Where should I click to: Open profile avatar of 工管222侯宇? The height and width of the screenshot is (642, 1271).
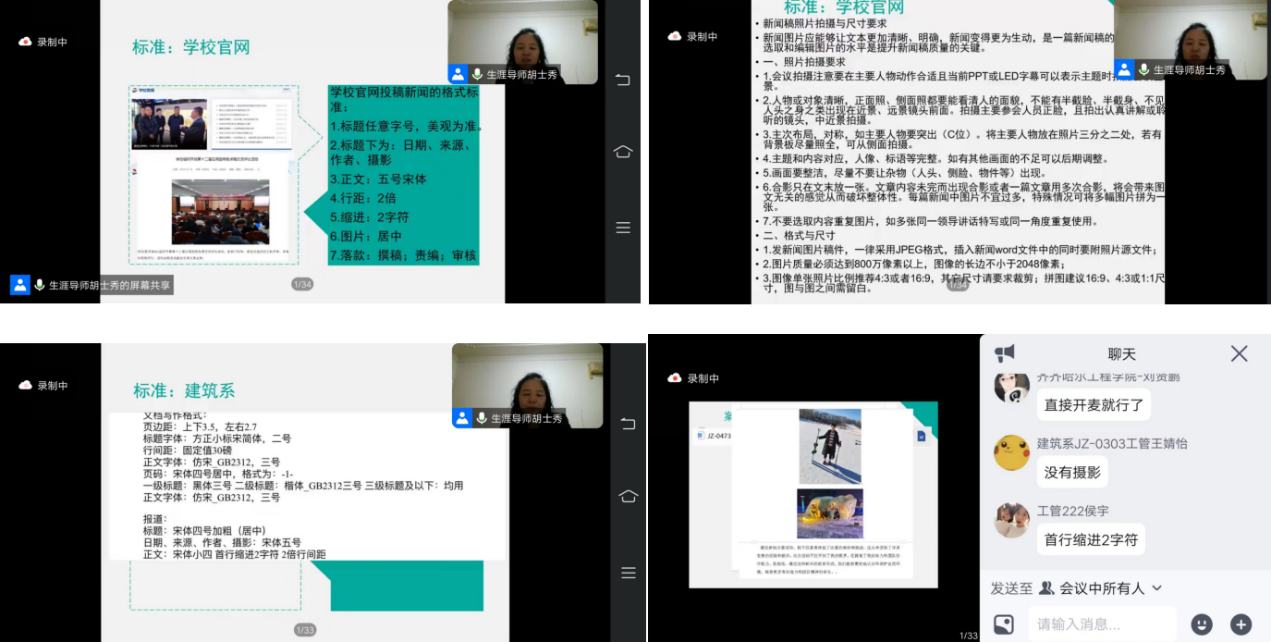coord(1012,520)
